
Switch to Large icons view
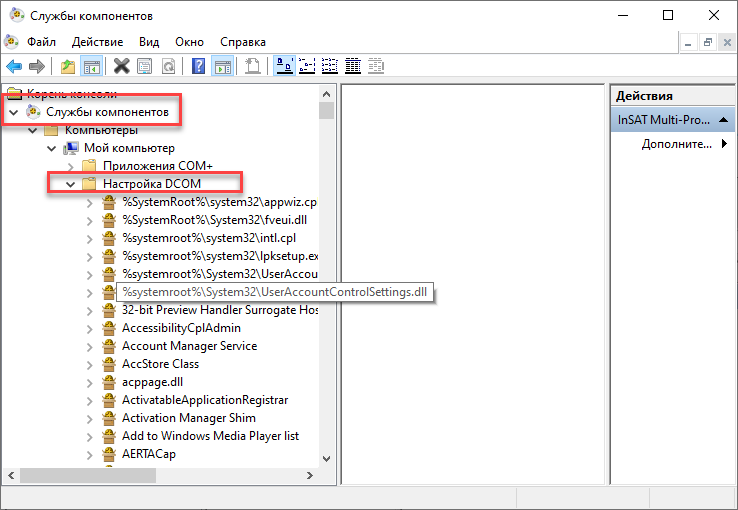(x=284, y=66)
